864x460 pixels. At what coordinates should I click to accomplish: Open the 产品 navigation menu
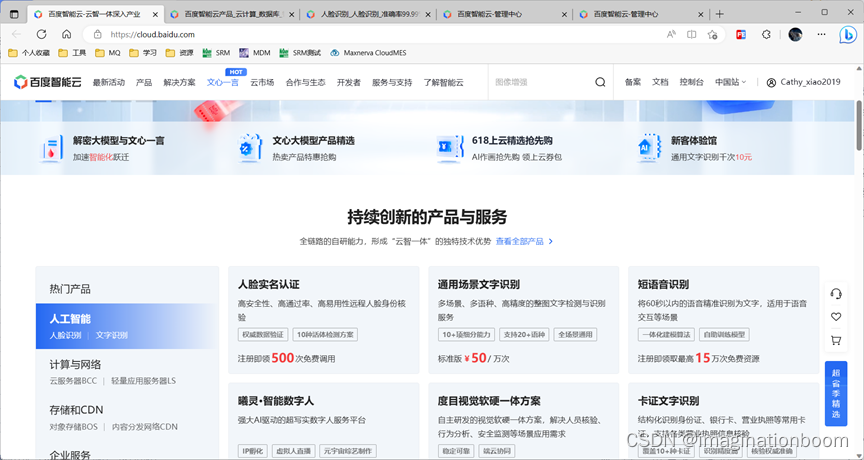(144, 82)
